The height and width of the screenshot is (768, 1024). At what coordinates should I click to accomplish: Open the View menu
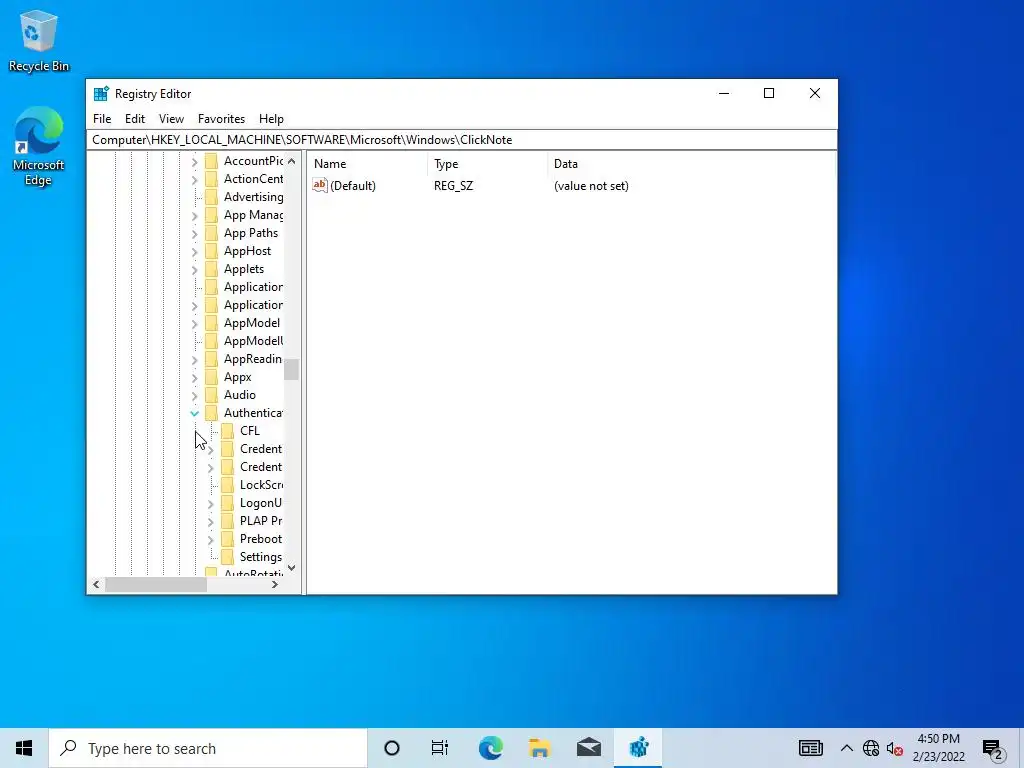coord(171,119)
